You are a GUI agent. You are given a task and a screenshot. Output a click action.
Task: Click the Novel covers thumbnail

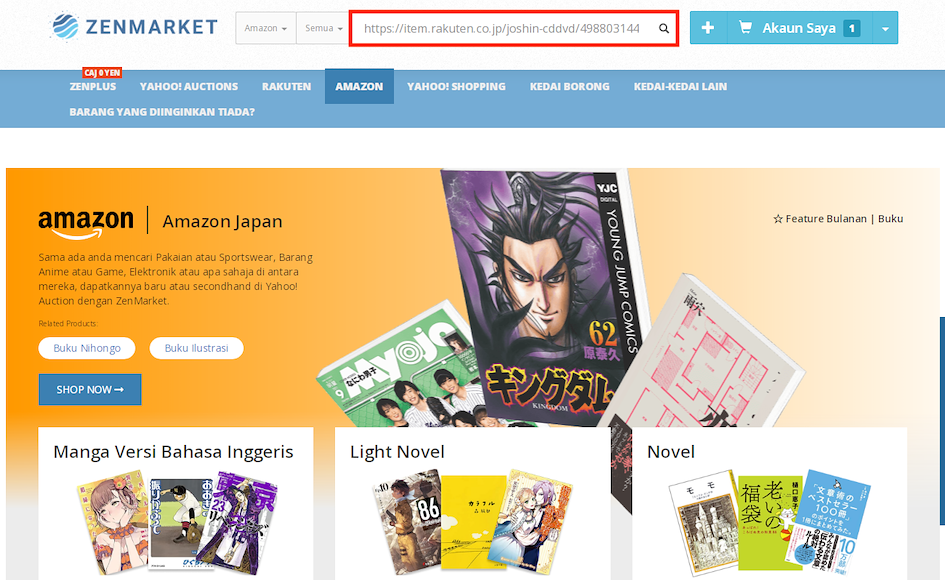coord(769,522)
